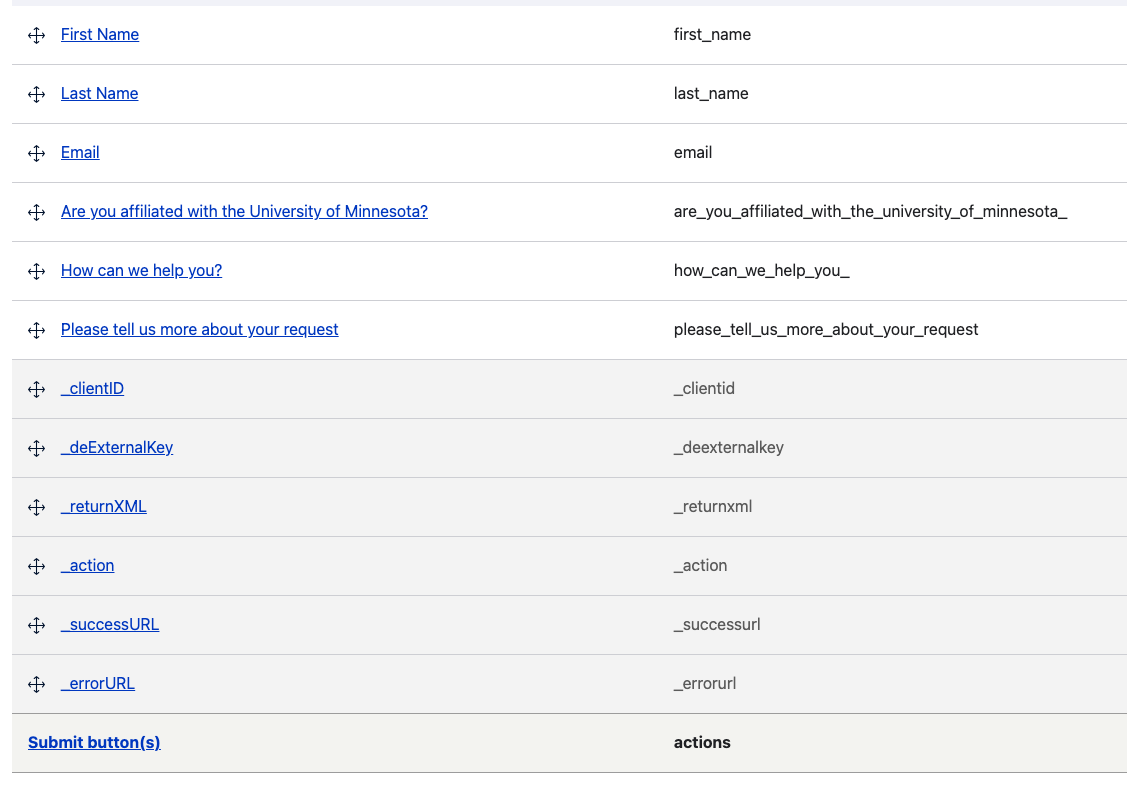Click the drag handle for First Name row
Image resolution: width=1127 pixels, height=788 pixels.
[x=37, y=35]
